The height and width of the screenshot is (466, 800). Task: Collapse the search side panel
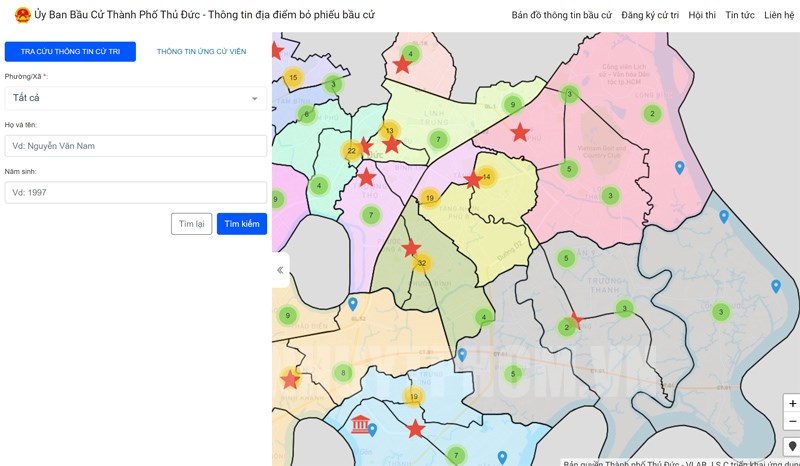280,270
